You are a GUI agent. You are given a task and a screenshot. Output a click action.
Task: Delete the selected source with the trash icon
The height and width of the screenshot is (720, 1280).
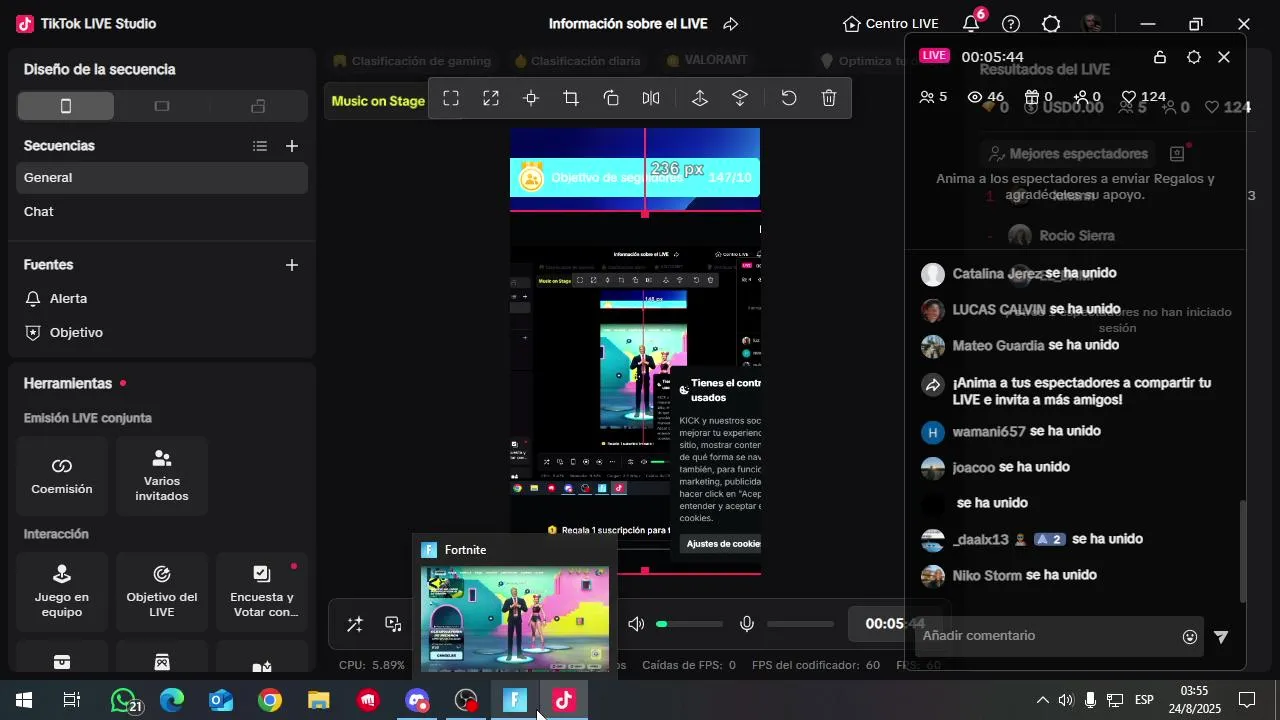pyautogui.click(x=829, y=98)
